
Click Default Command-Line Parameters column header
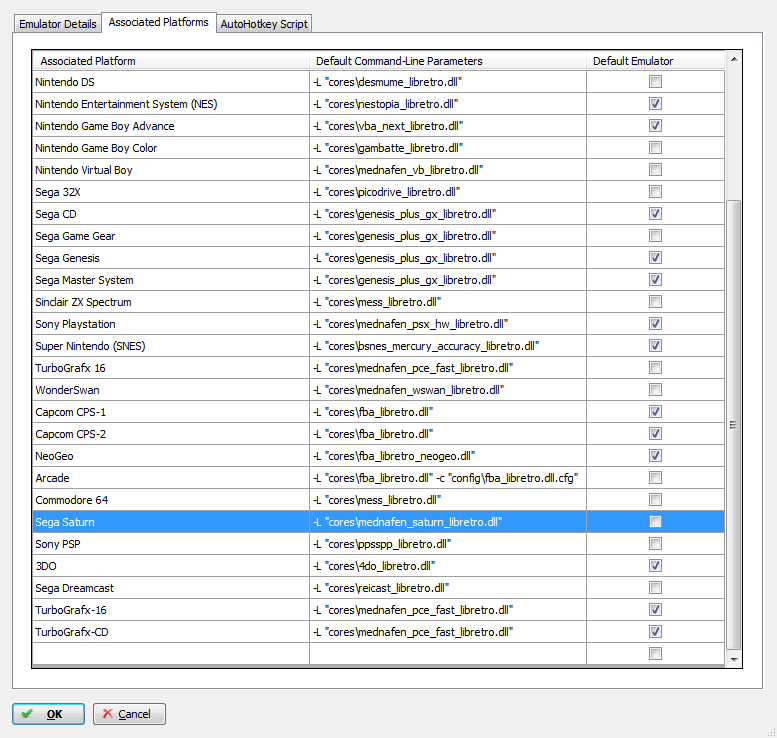[448, 61]
